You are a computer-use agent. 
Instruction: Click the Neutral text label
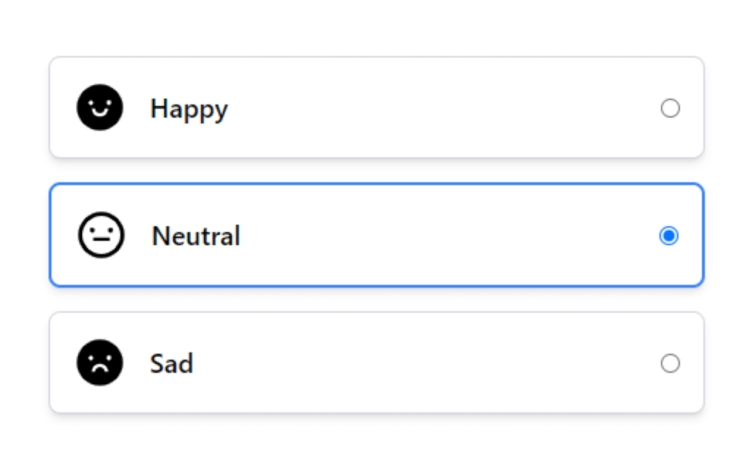click(196, 236)
